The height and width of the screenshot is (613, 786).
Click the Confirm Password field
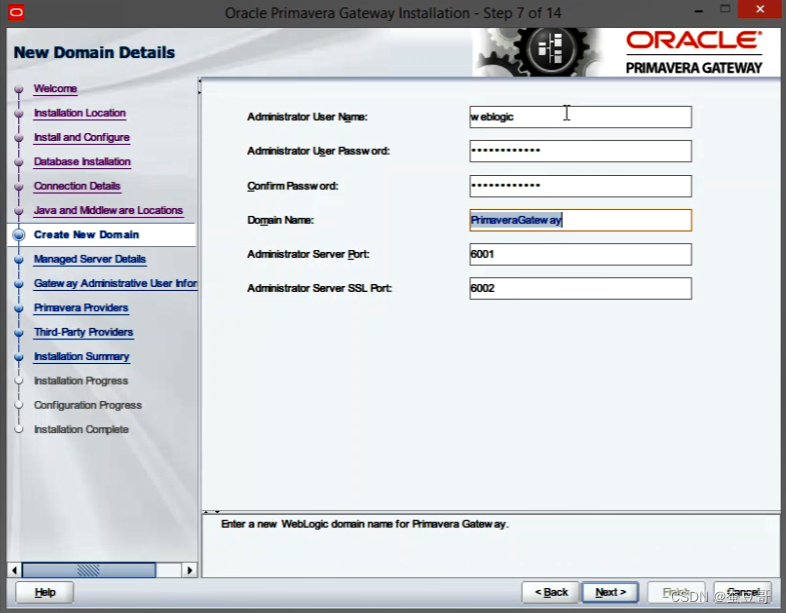580,186
